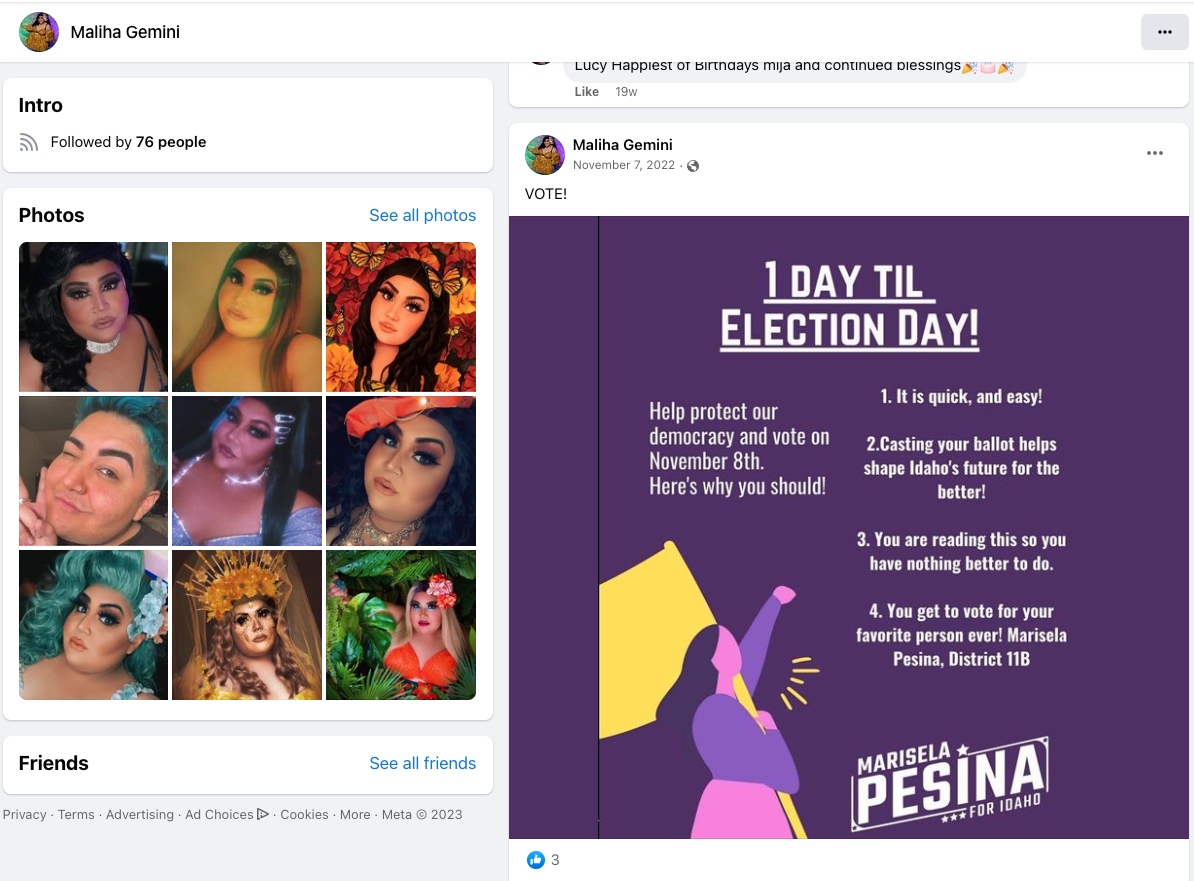The height and width of the screenshot is (881, 1194).
Task: Open See all friends link
Action: point(423,763)
